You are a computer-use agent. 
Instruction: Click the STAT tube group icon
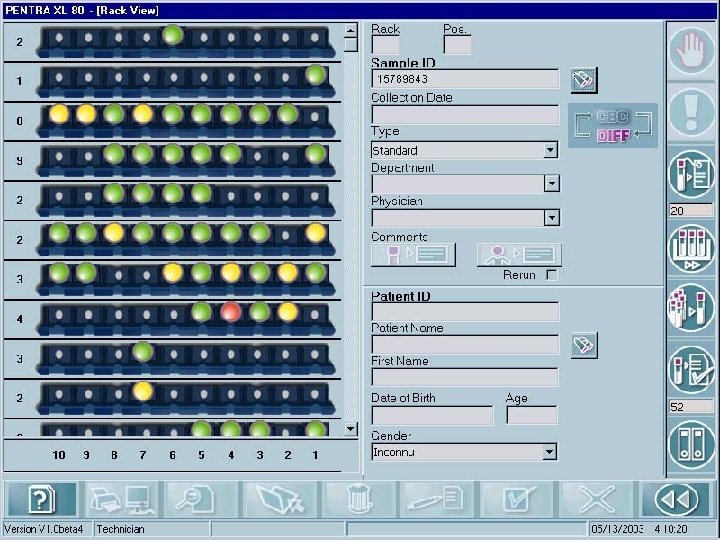point(691,308)
